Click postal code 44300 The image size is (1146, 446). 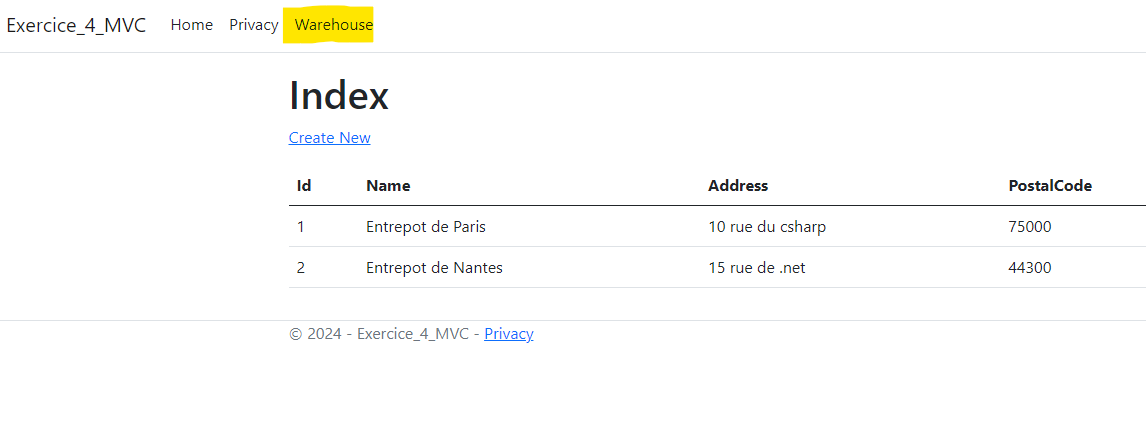(1030, 268)
